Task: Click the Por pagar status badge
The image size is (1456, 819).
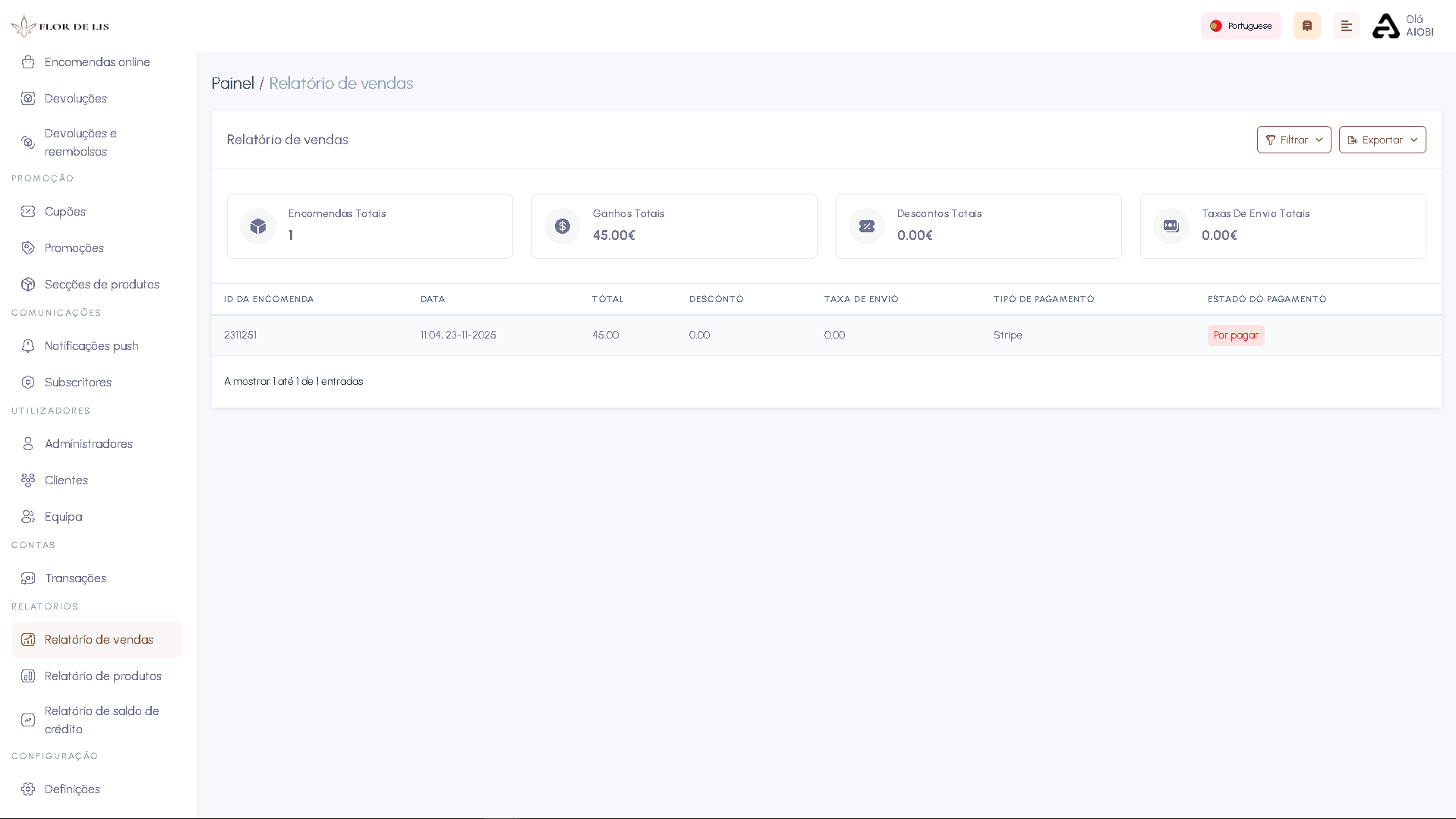Action: click(x=1235, y=335)
